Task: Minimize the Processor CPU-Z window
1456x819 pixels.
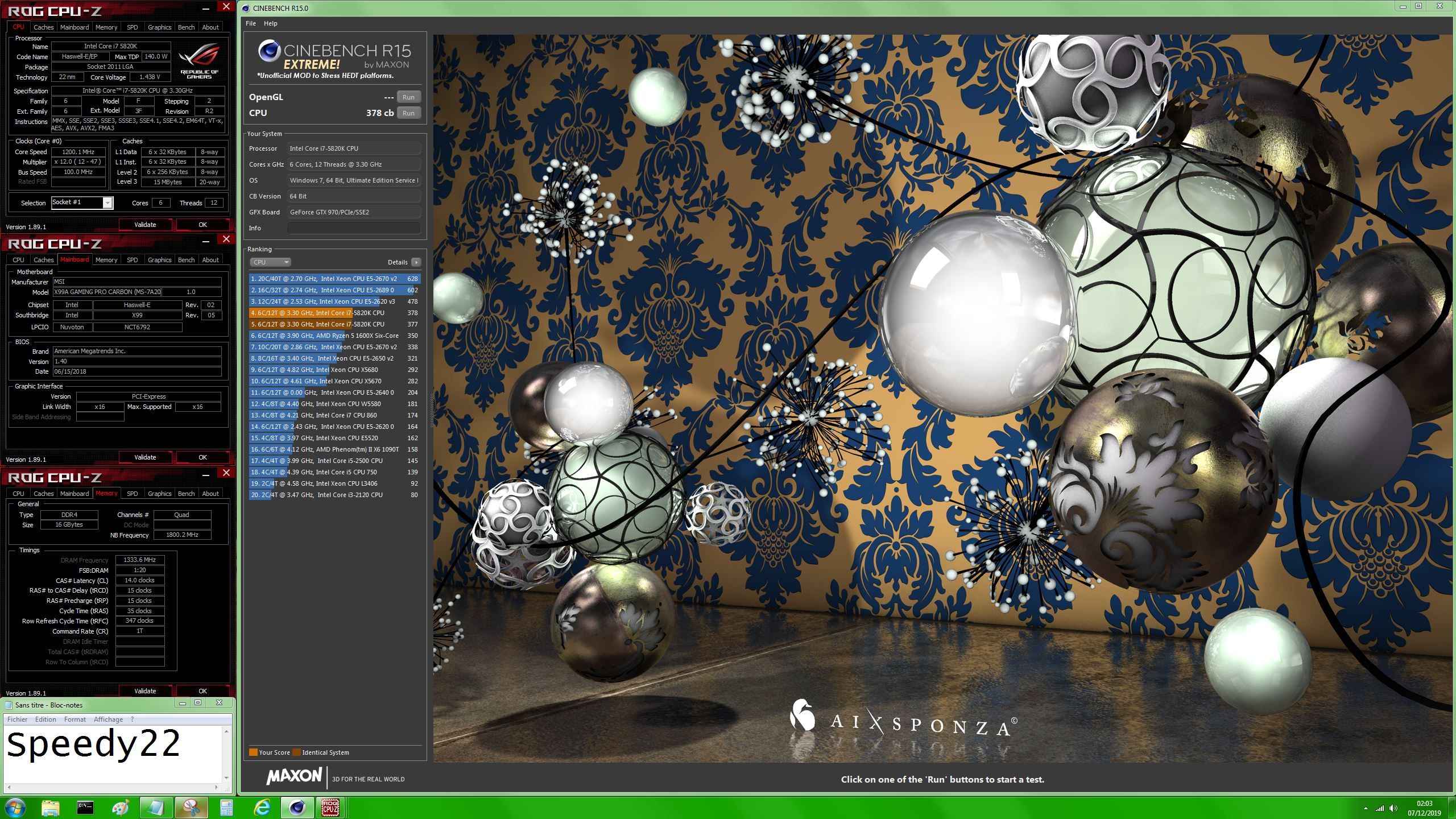Action: 205,8
